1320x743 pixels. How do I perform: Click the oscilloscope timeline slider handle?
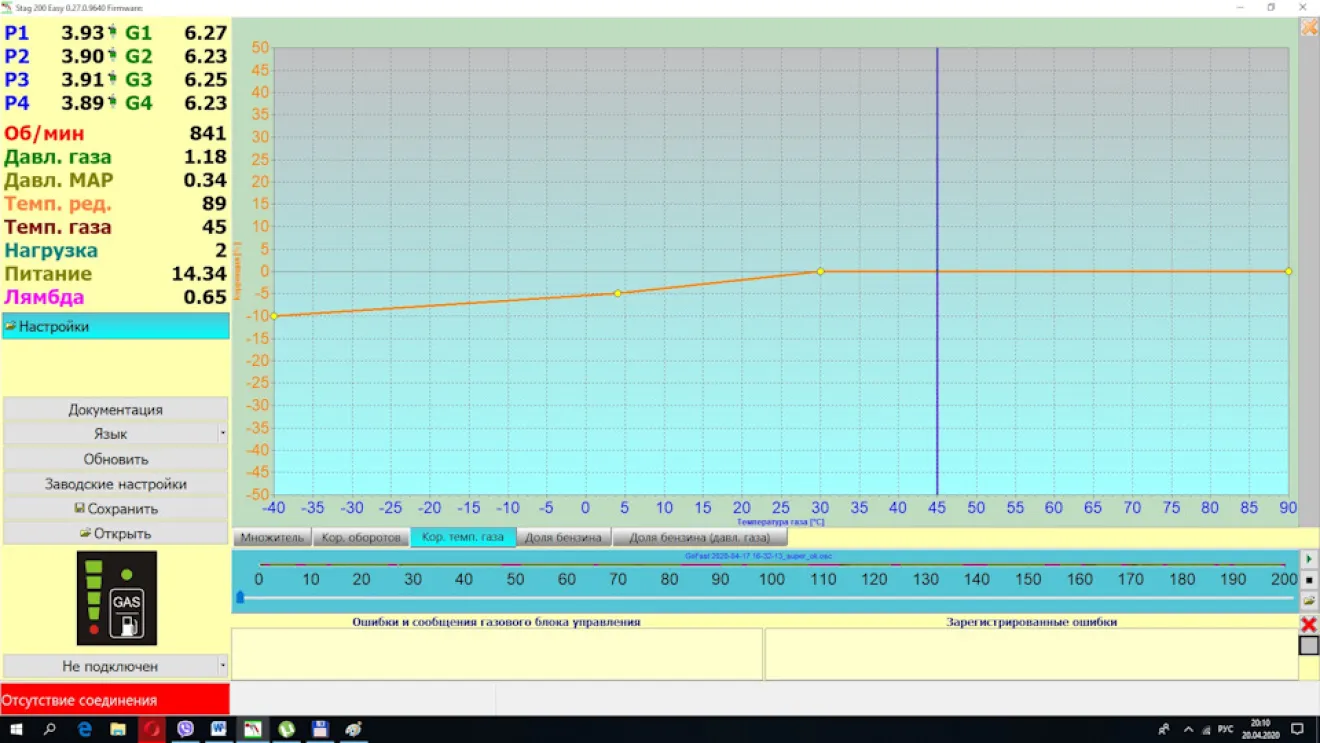pos(240,597)
